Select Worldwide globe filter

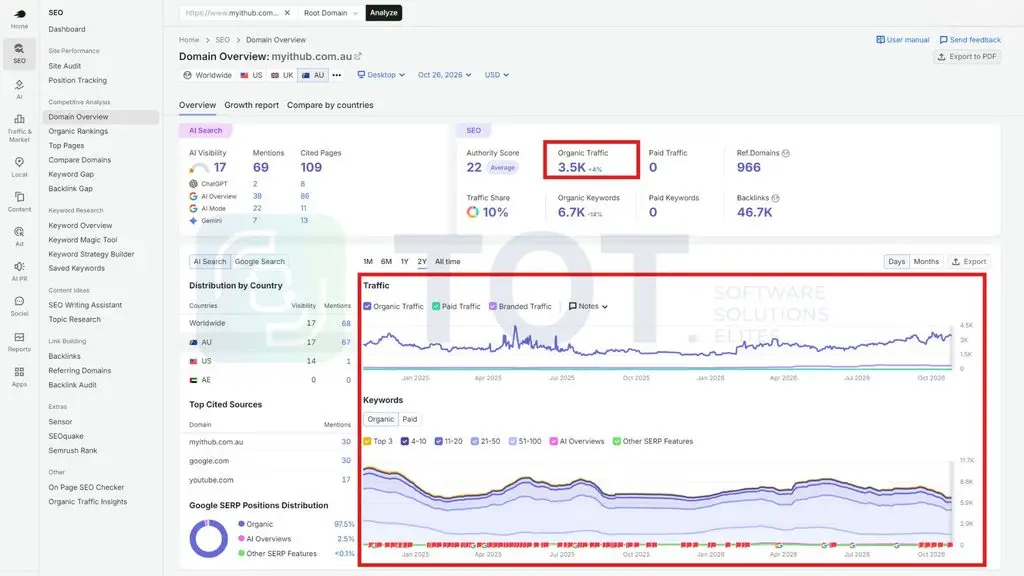pos(208,75)
